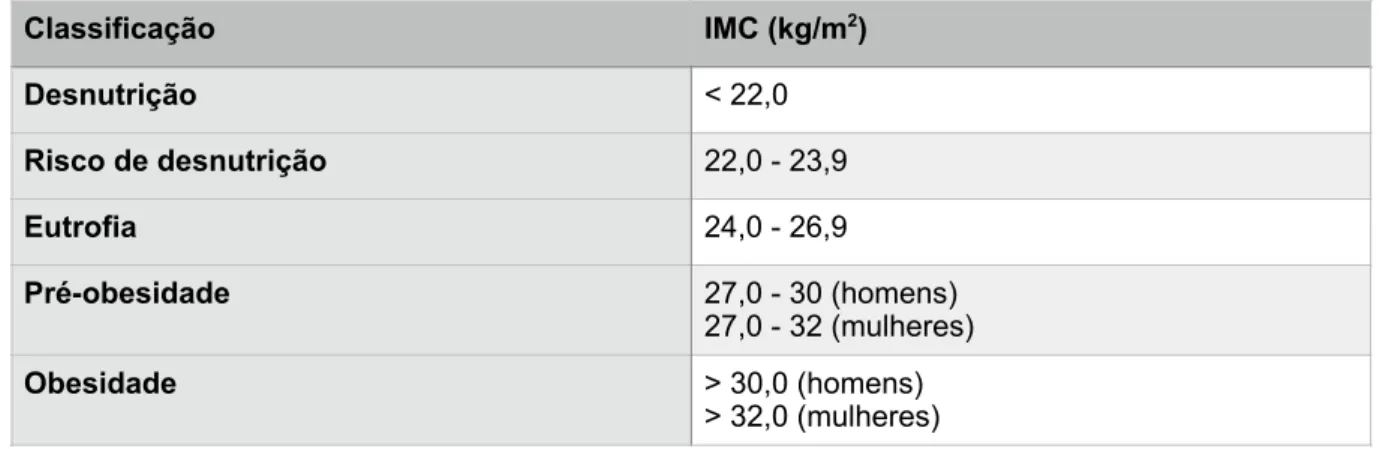Click the value < 22,0
Screen dimensions: 1395x449
(x=745, y=96)
